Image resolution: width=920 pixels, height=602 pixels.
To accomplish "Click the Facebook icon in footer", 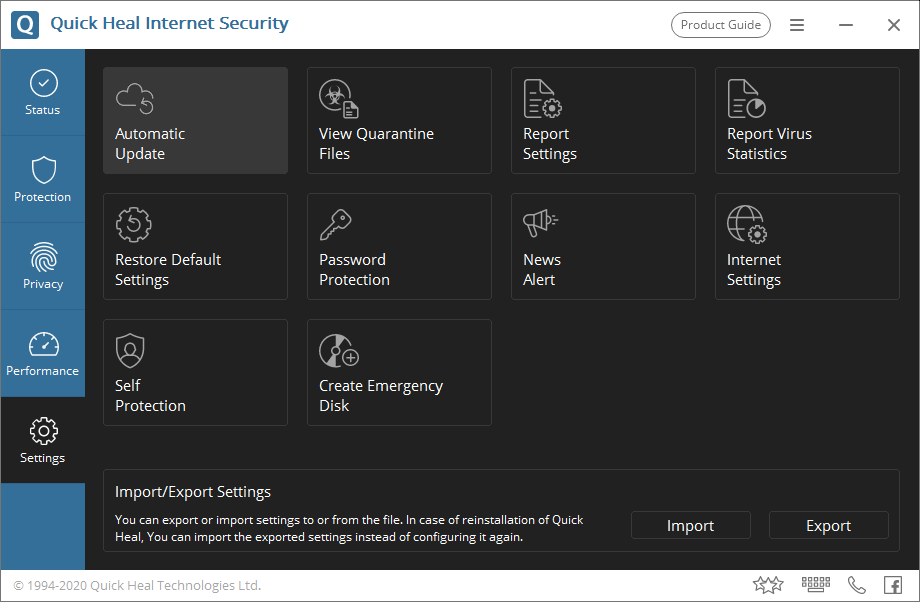I will pos(893,585).
